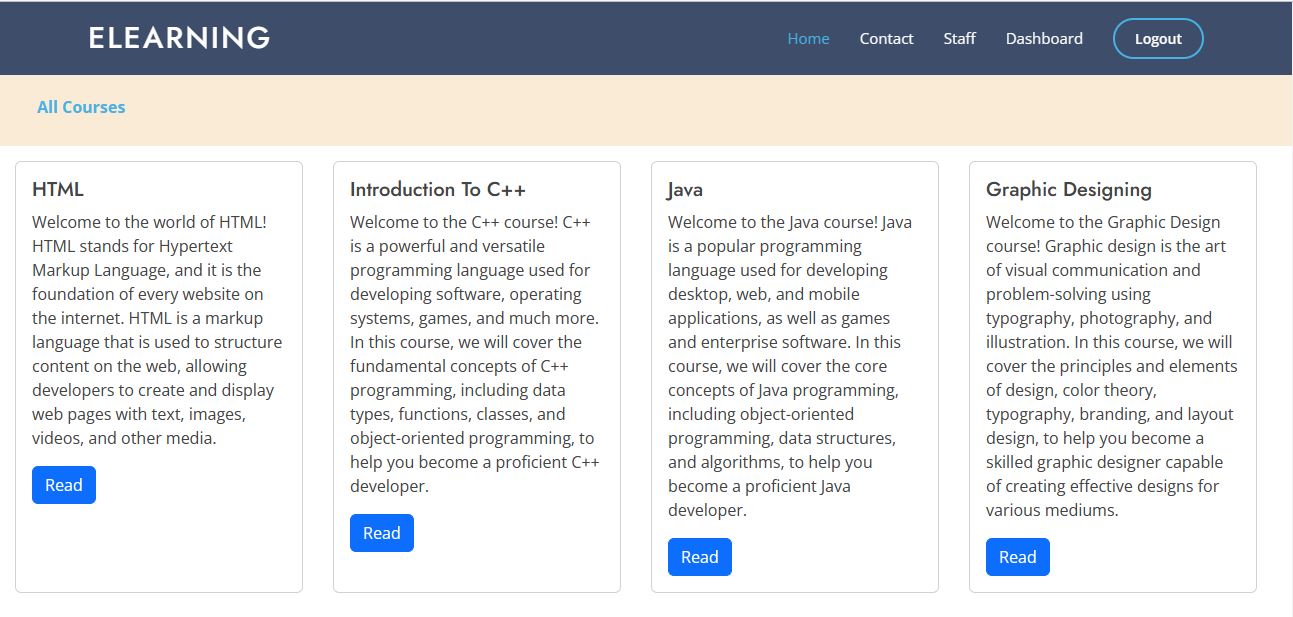Select the All Courses link
The image size is (1293, 617).
coord(81,107)
